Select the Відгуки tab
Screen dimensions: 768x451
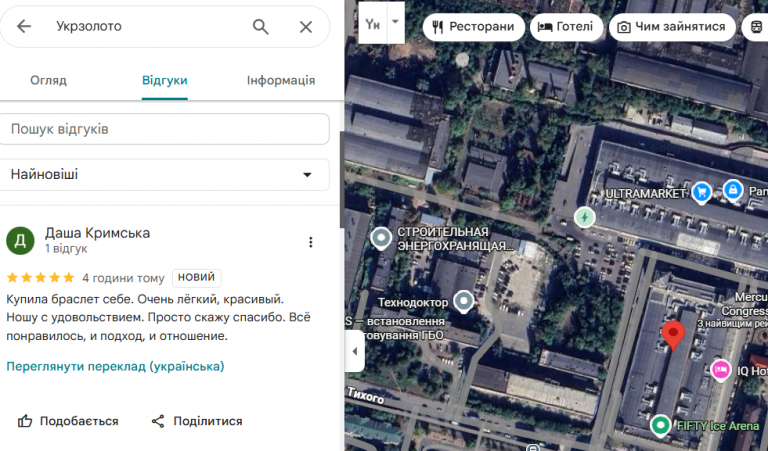165,80
